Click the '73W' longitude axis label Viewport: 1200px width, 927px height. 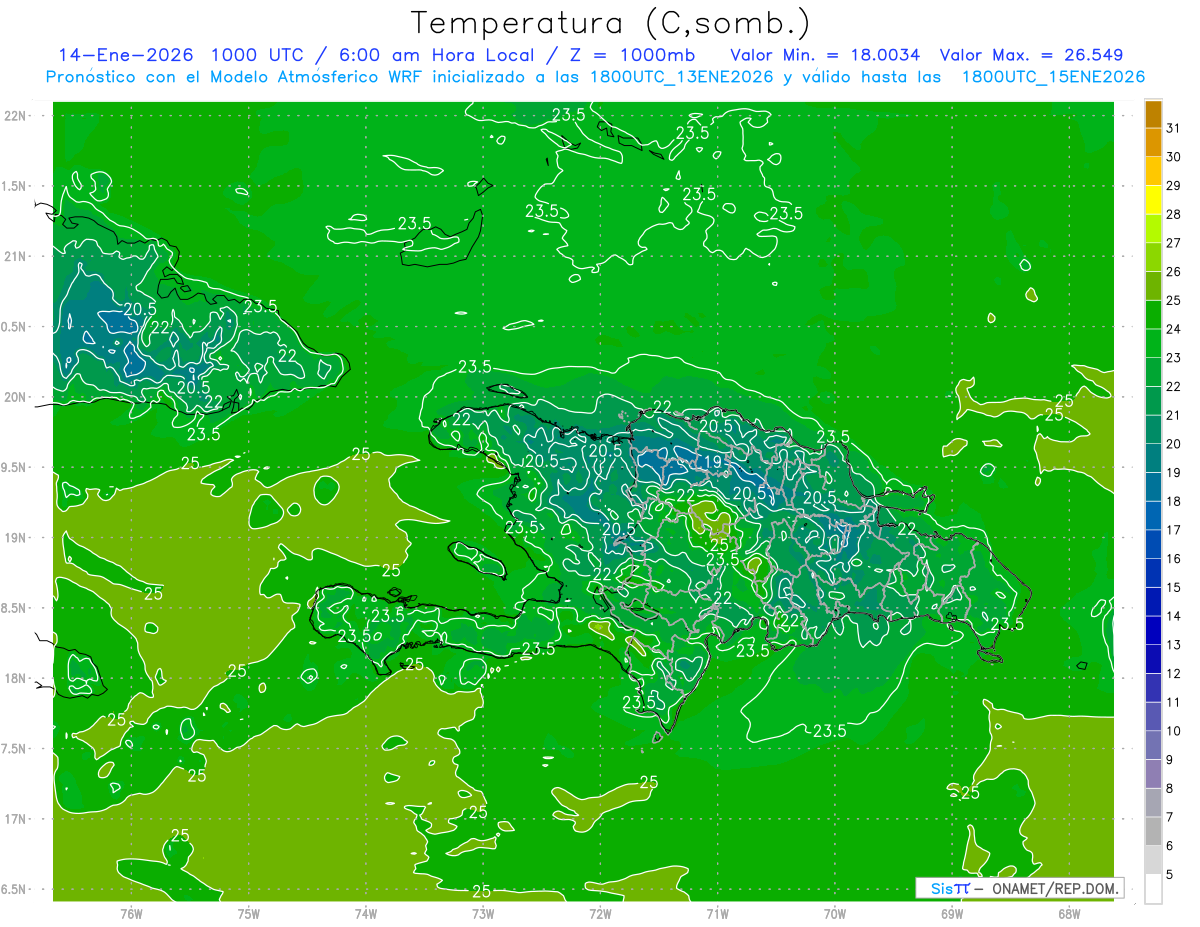482,913
